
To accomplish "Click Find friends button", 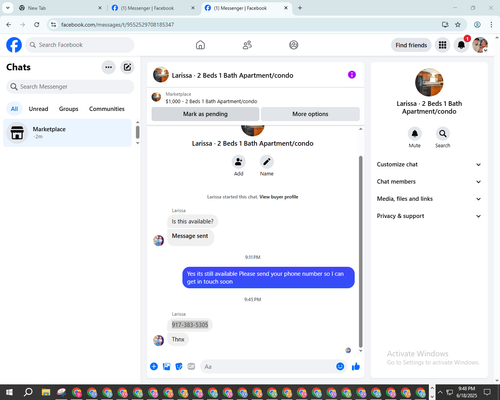I will (x=411, y=45).
